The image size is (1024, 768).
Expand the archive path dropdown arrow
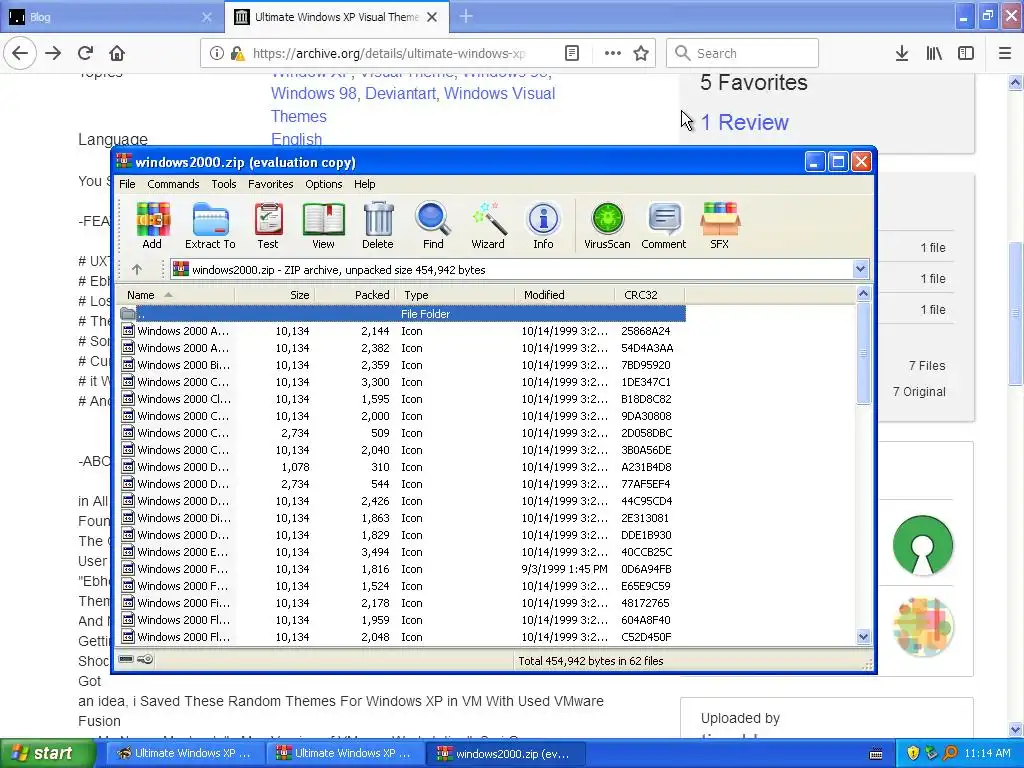(860, 269)
